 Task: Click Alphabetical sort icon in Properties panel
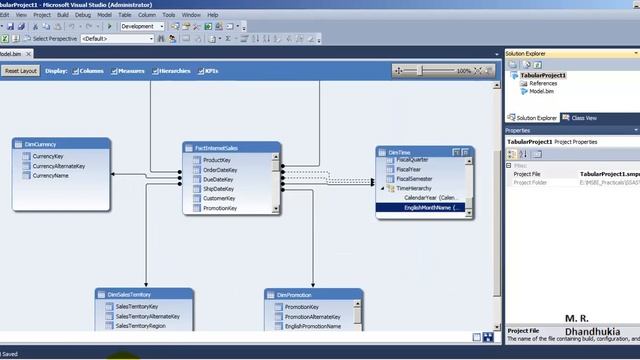click(x=523, y=154)
